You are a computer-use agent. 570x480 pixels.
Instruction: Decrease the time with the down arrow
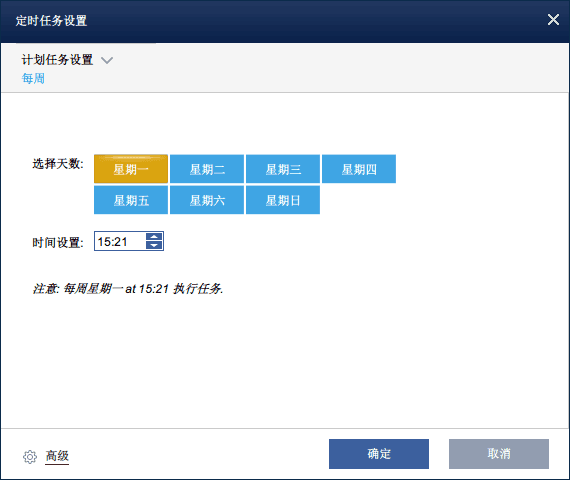(154, 245)
